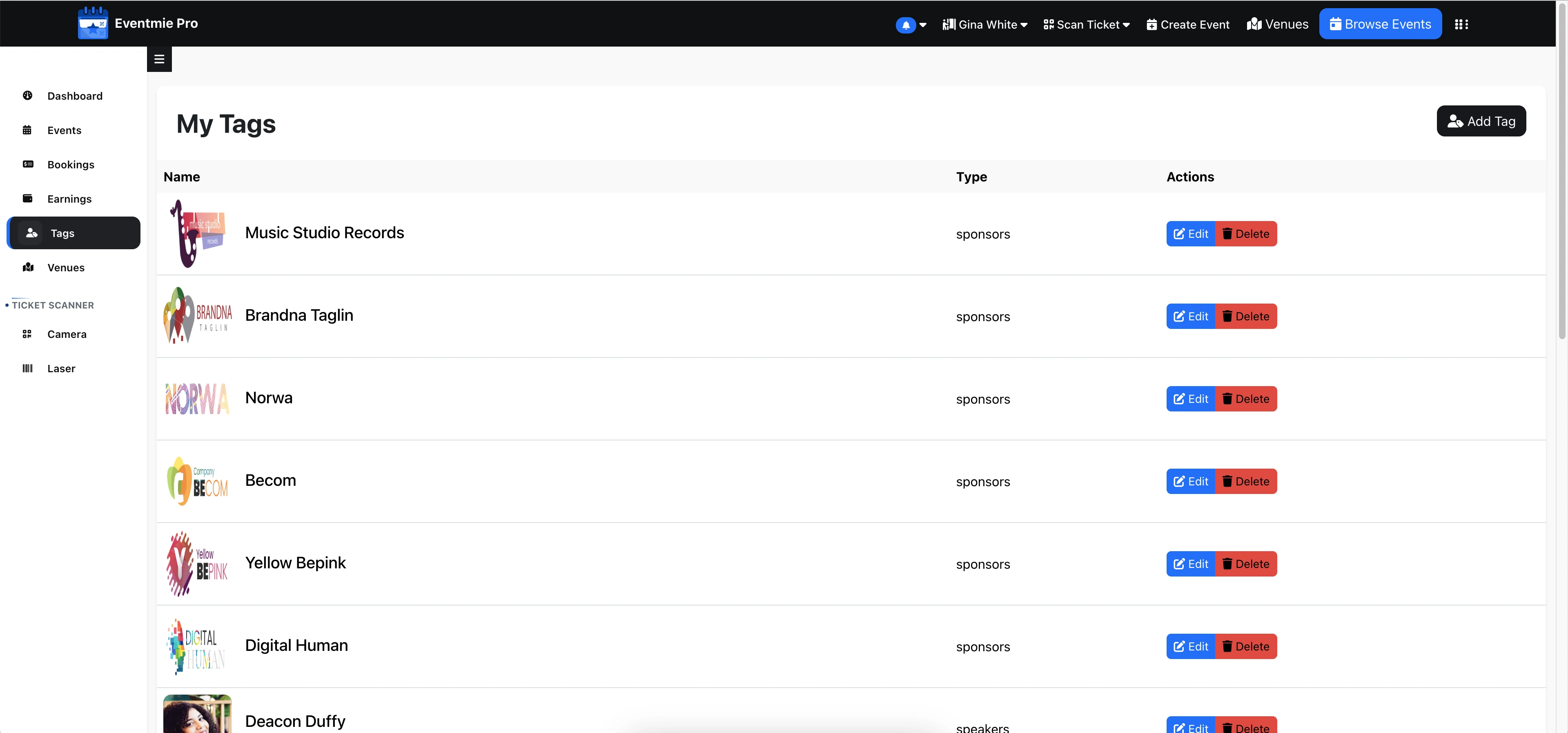Edit the Music Studio Records tag
Viewport: 1568px width, 733px height.
(1191, 234)
